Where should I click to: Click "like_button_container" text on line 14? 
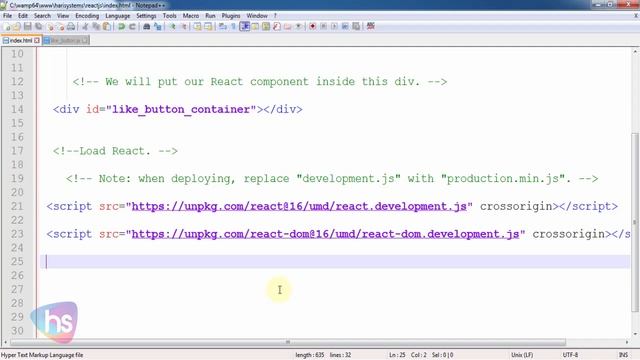184,109
